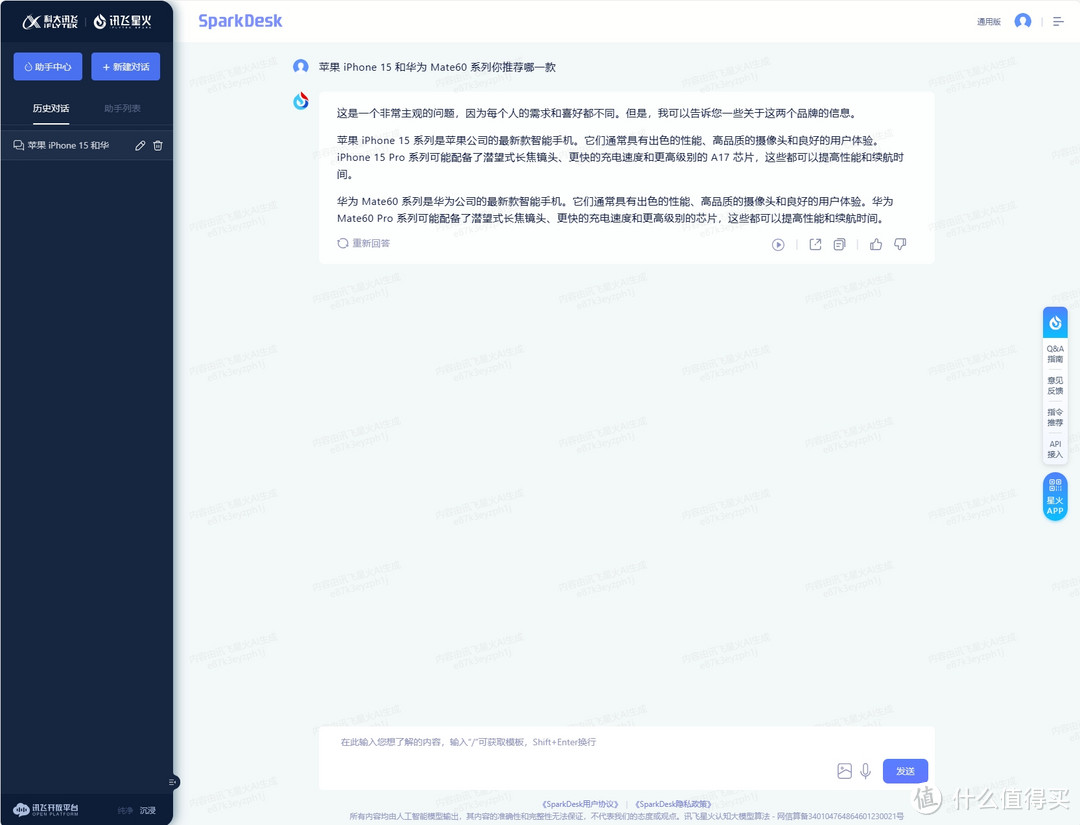Start voice input with microphone icon
Screen dimensions: 1080x825
click(x=866, y=771)
